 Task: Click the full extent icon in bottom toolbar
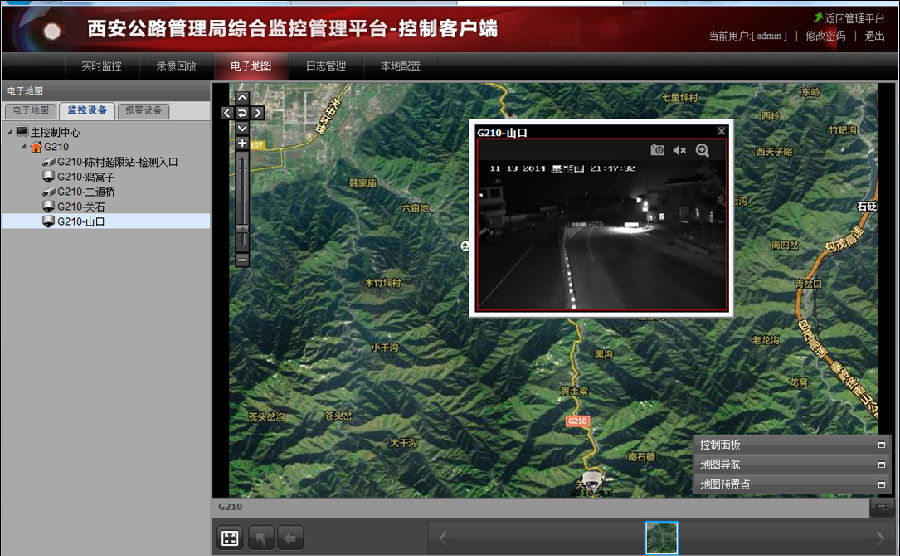coord(230,538)
